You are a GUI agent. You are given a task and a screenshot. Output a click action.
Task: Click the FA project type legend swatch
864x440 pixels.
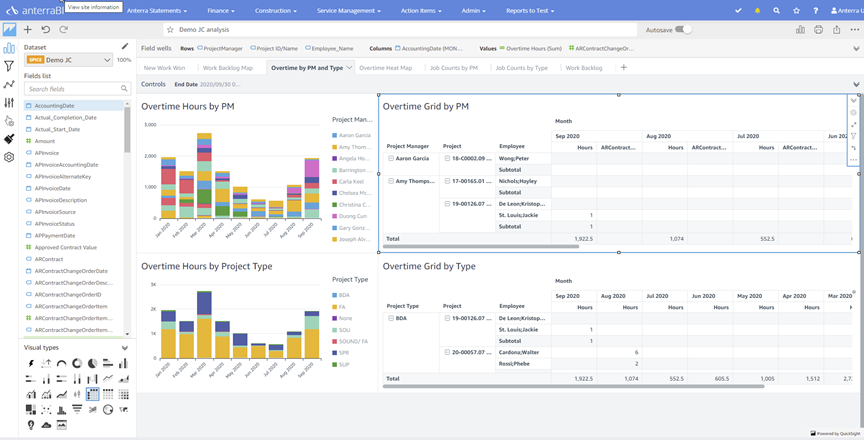[x=334, y=306]
